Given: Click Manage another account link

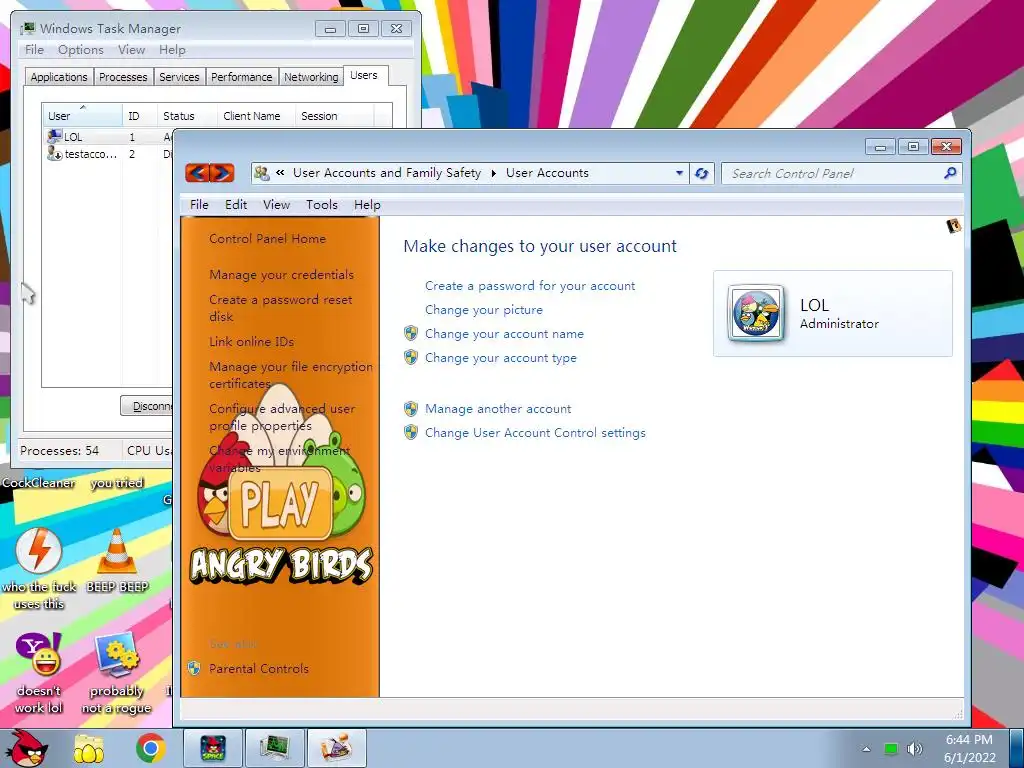Looking at the screenshot, I should 498,409.
